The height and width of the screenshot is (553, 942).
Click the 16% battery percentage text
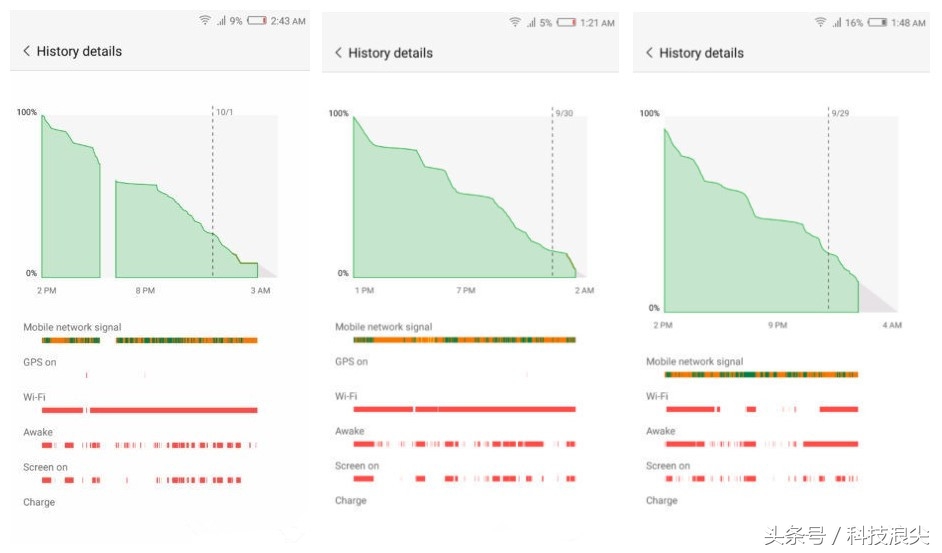coord(854,22)
